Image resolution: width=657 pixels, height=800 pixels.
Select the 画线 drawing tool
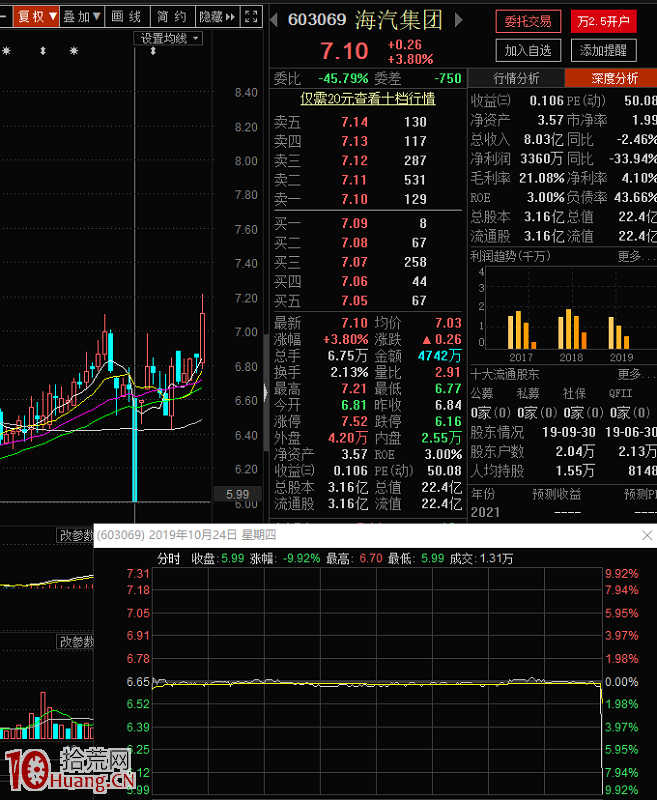[x=127, y=16]
